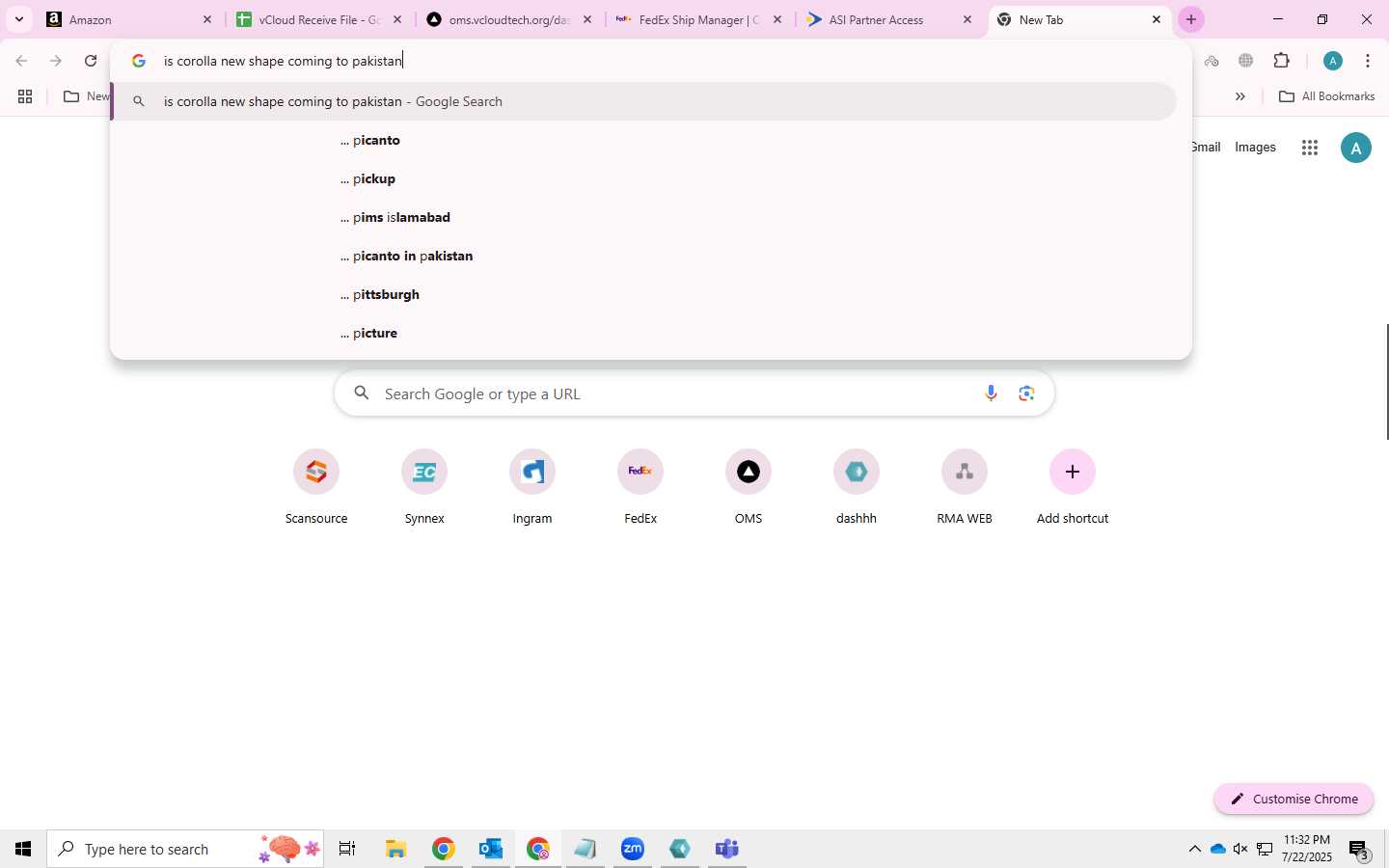
Task: Open the Scansource shortcut tile
Action: [x=316, y=487]
